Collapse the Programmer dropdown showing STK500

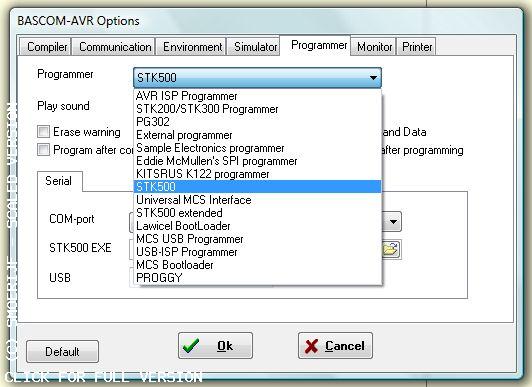click(x=258, y=78)
